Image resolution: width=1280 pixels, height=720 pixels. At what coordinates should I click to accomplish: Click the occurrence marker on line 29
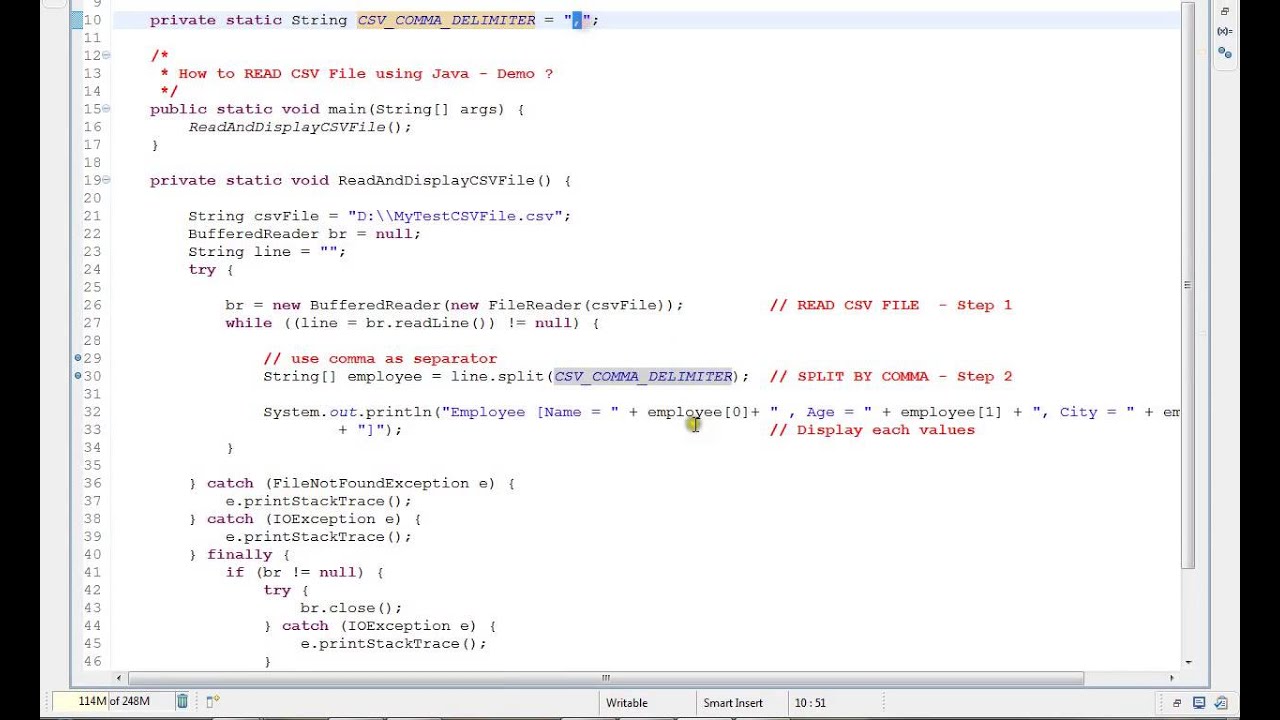pyautogui.click(x=77, y=358)
